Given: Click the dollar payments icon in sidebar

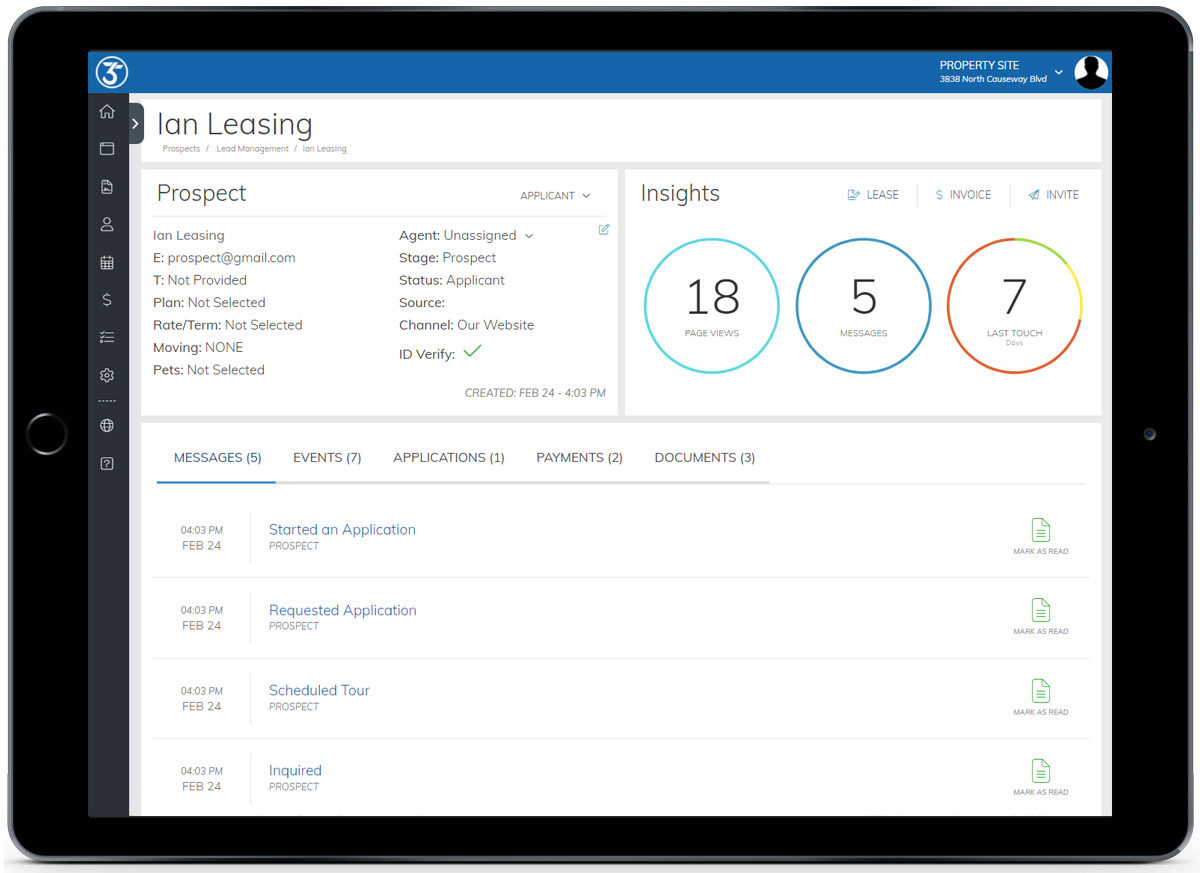Looking at the screenshot, I should tap(107, 299).
